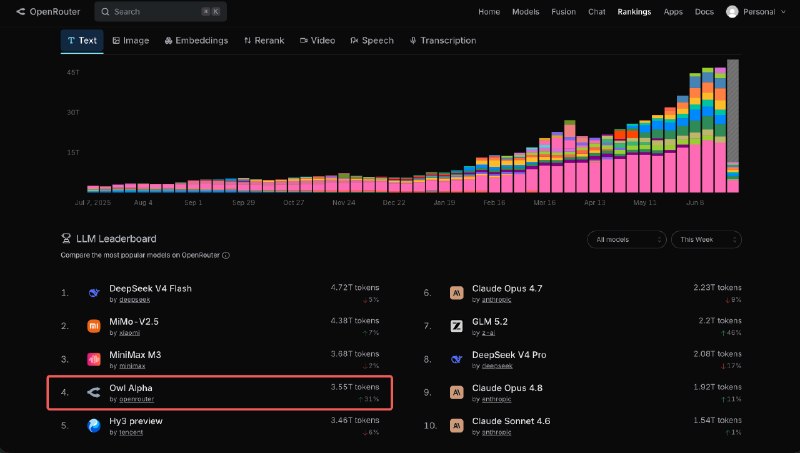Screen dimensions: 800x453
Task: Click the search magnifier icon
Action: tap(105, 12)
